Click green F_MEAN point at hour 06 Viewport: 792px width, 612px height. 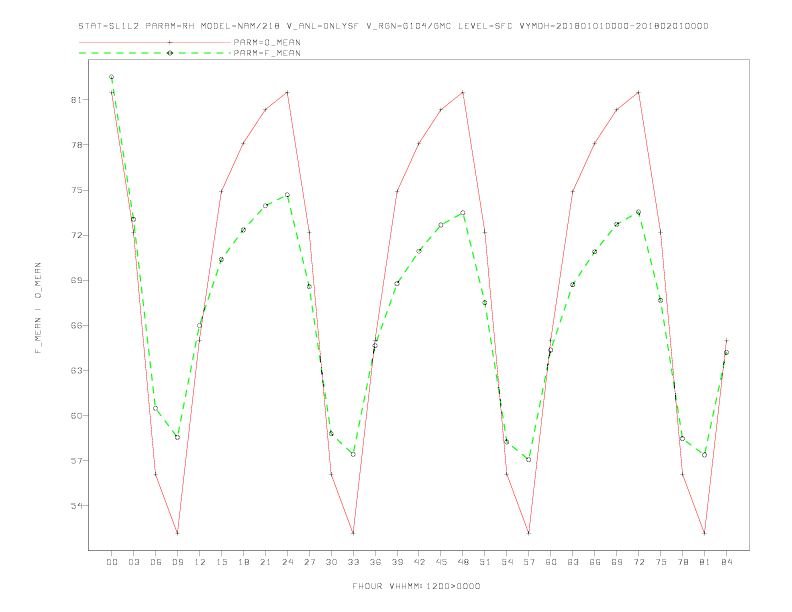pyautogui.click(x=156, y=409)
